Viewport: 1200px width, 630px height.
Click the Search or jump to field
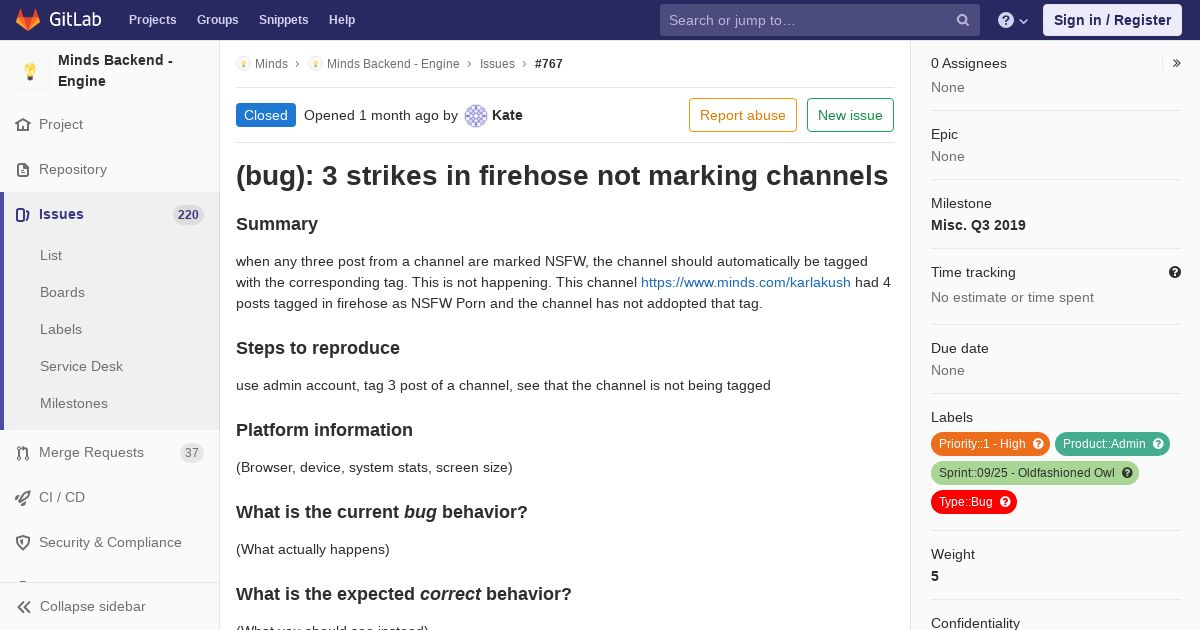(x=819, y=20)
